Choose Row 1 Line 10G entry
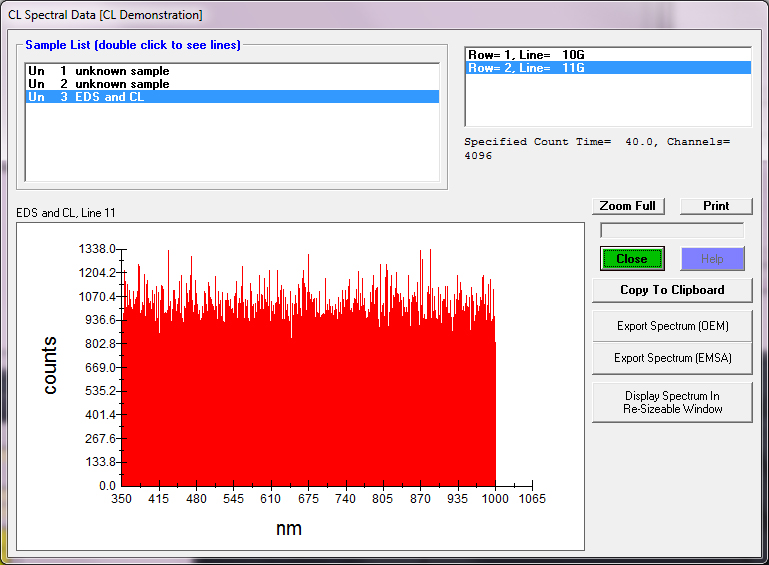Viewport: 769px width, 565px height. pyautogui.click(x=527, y=54)
